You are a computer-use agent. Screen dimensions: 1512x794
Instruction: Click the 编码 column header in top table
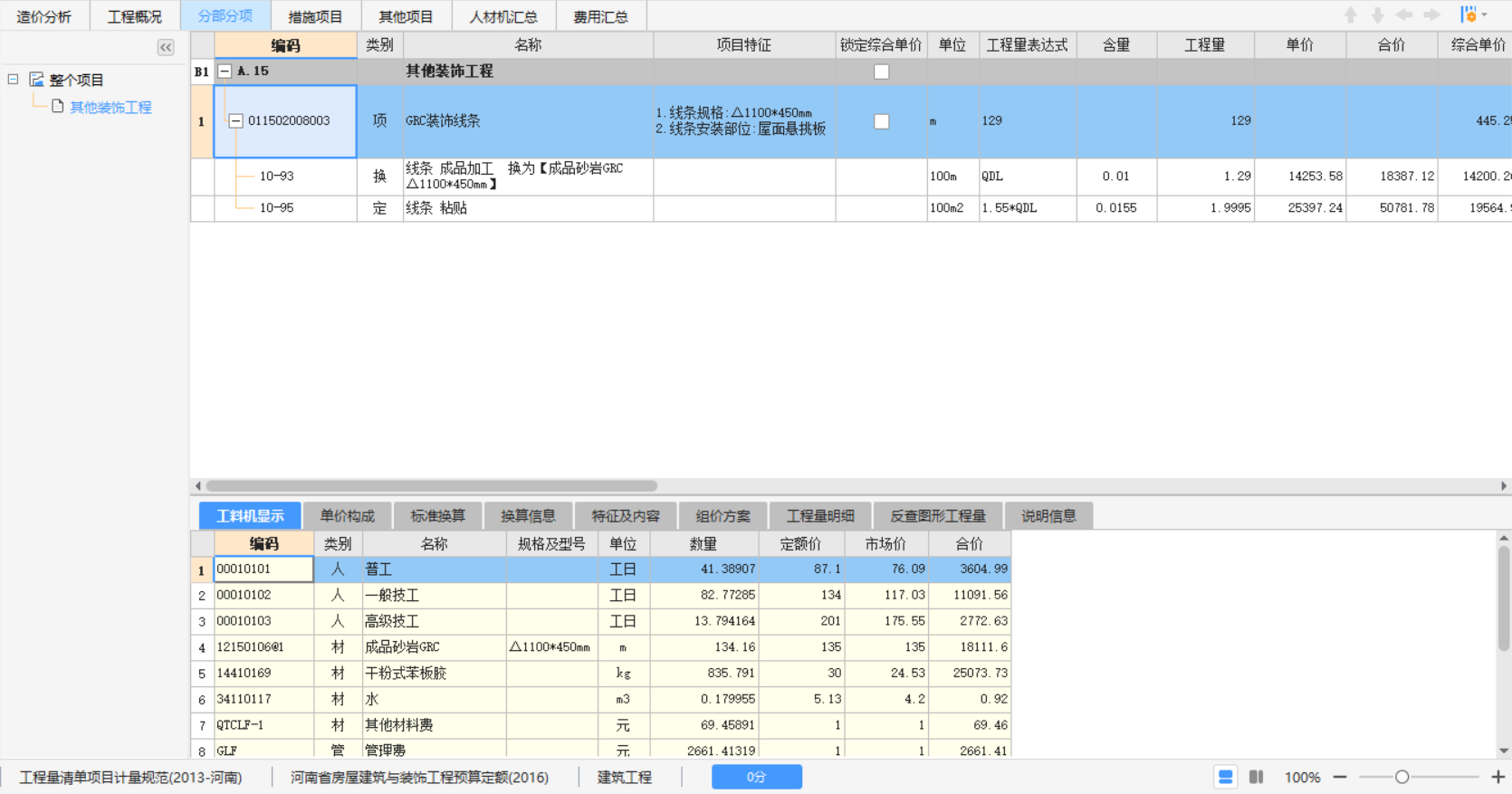(285, 45)
